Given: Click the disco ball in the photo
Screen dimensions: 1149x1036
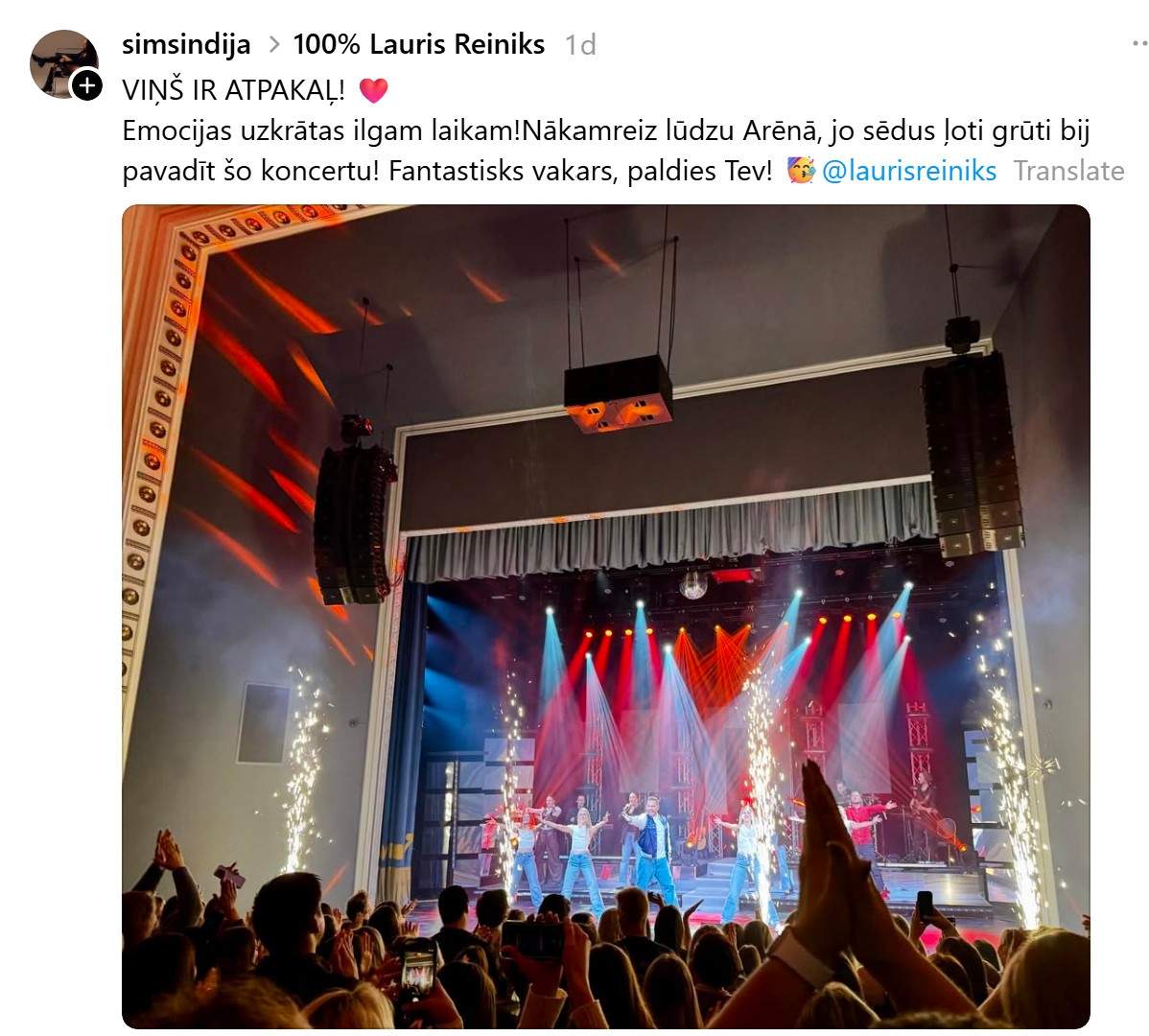Looking at the screenshot, I should [x=692, y=585].
